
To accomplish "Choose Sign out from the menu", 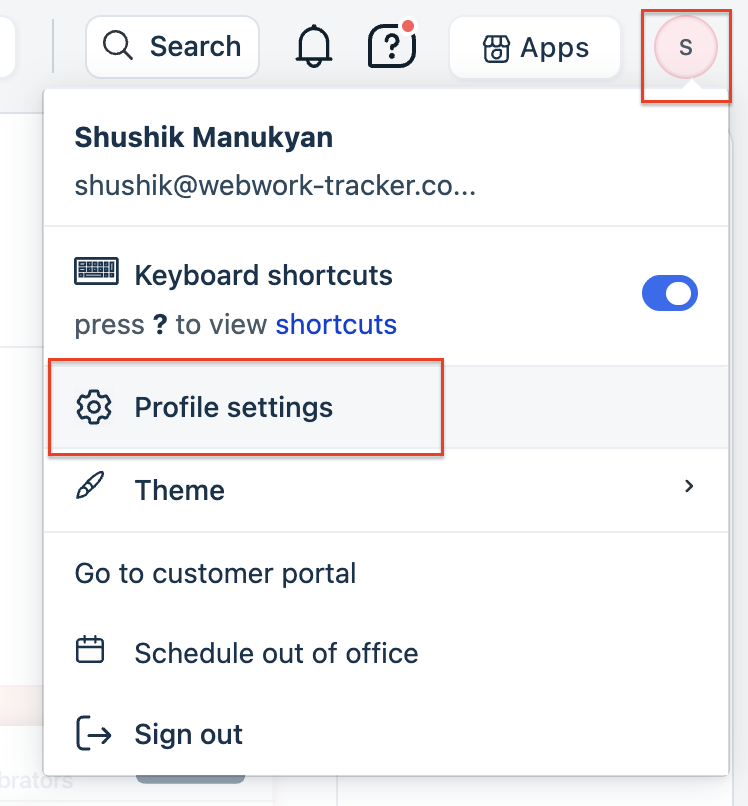I will (386, 734).
